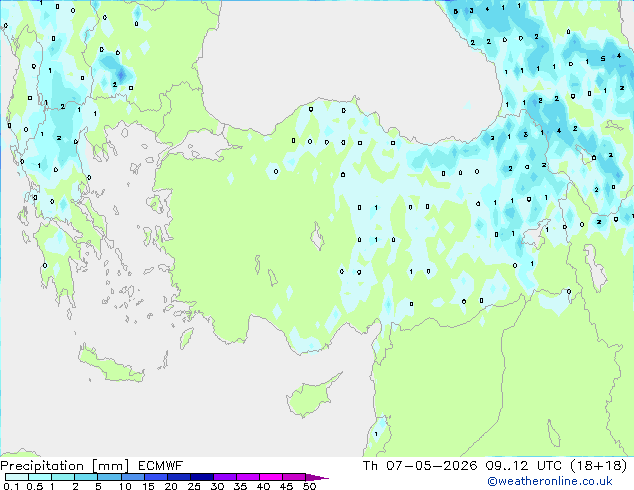Click the "ECMWF" model label
Screen dimensions: 634x490
[x=161, y=466]
